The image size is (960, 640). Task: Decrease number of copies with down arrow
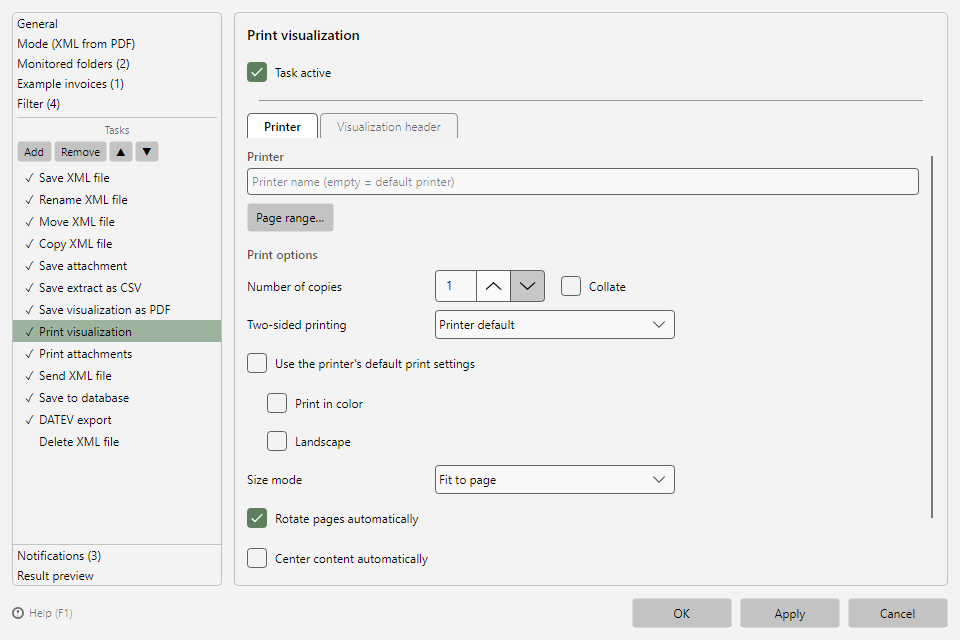(x=527, y=286)
